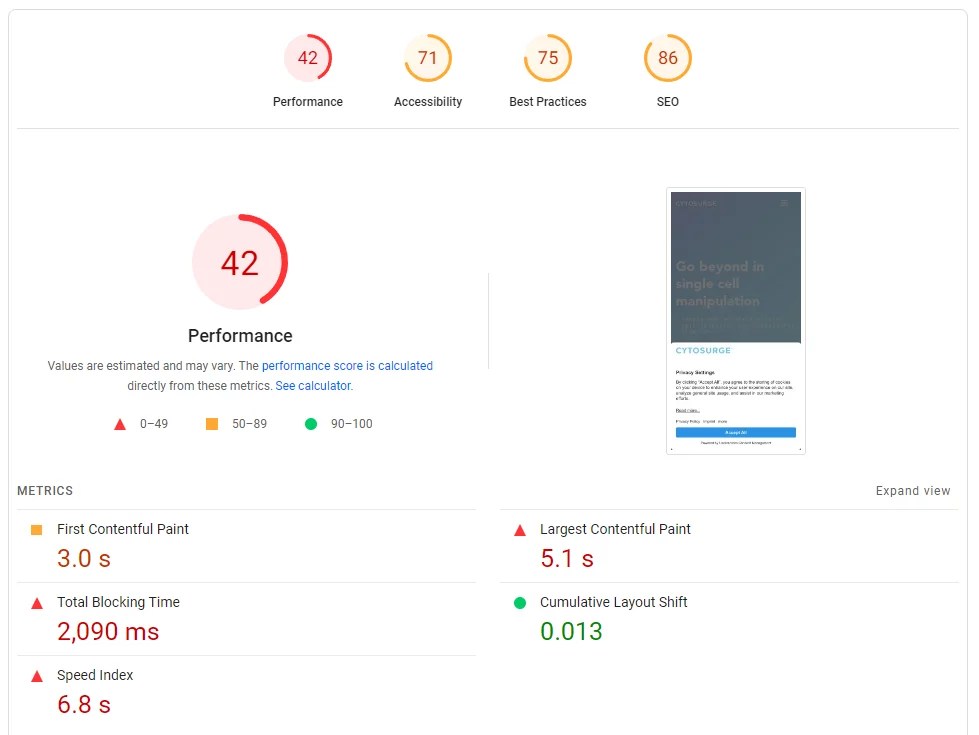Click the red triangle beside Largest Contentful Paint
The width and height of the screenshot is (979, 735).
(x=520, y=530)
